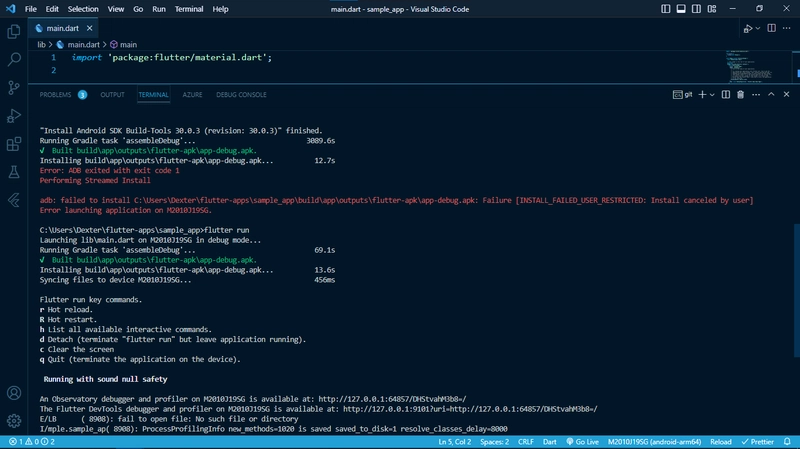This screenshot has width=800, height=449.
Task: Open the Extensions view
Action: click(14, 144)
